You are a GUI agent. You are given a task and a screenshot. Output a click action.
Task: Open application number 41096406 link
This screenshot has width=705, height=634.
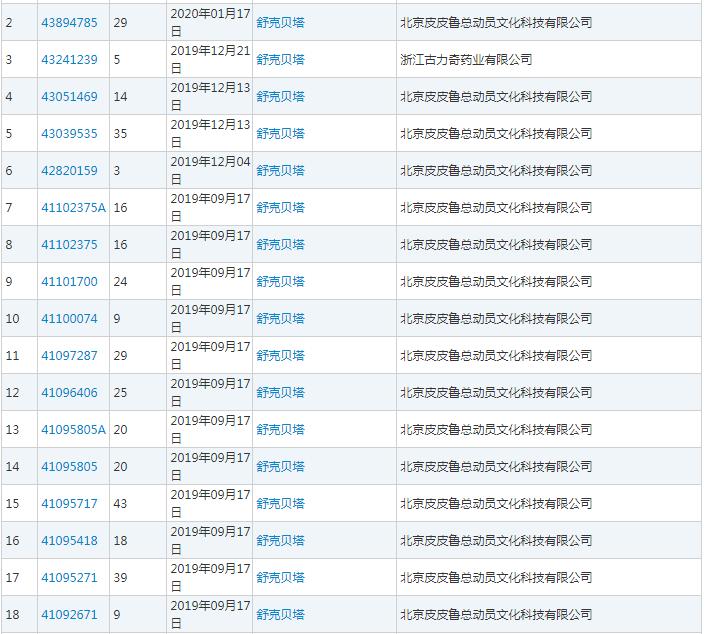pos(69,393)
